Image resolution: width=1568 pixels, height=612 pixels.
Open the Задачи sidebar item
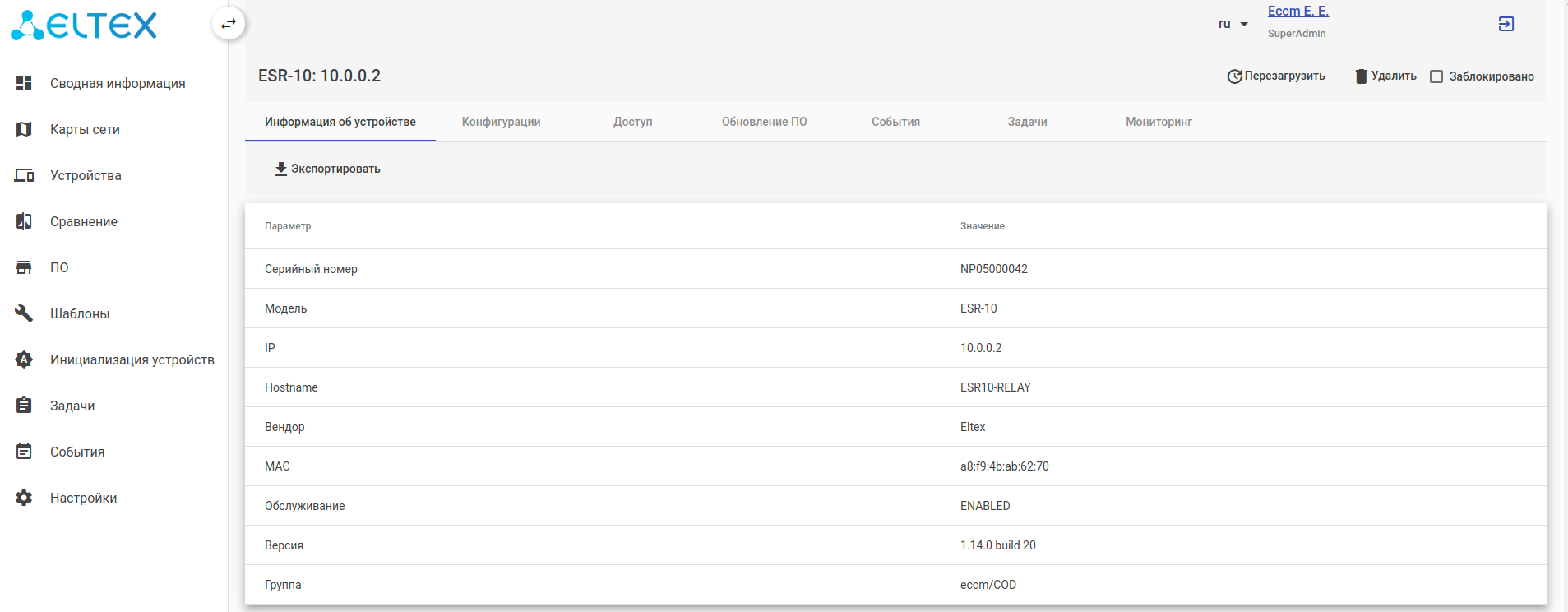pyautogui.click(x=72, y=406)
